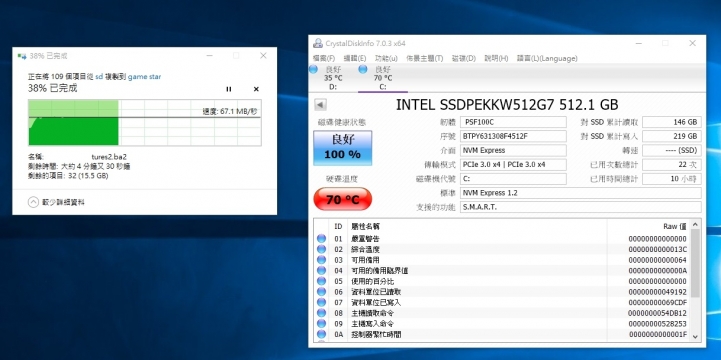The width and height of the screenshot is (721, 360).
Task: Open the 語言(L)(Language) menu
Action: tap(547, 58)
